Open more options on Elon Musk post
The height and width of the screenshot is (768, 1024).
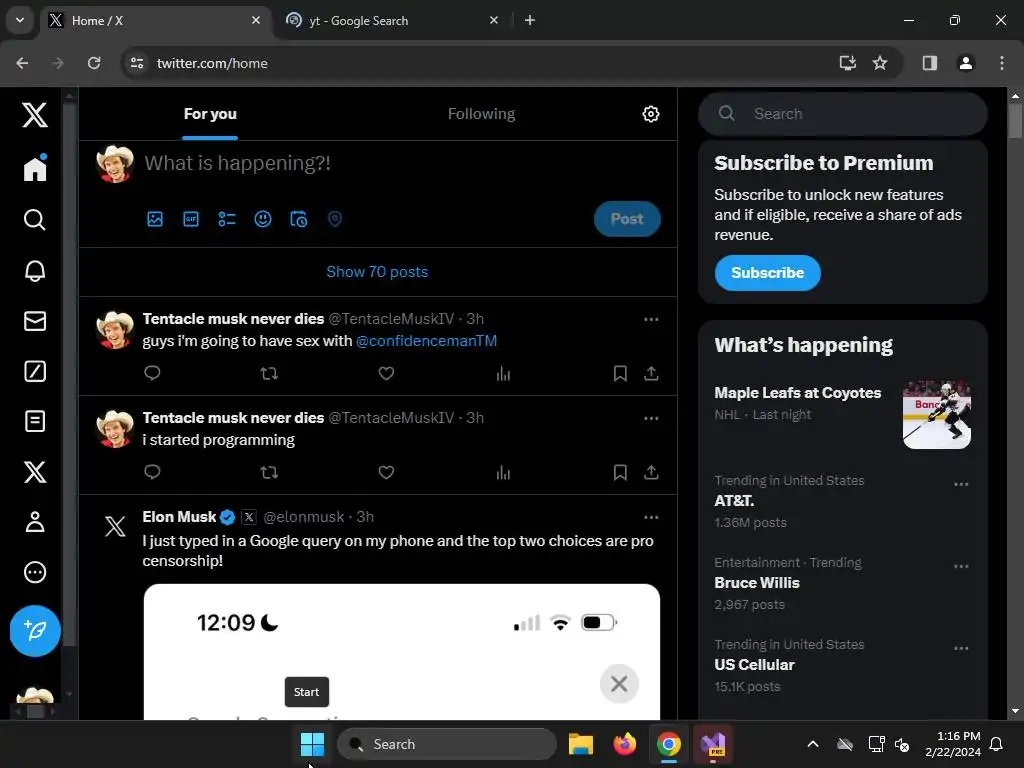tap(651, 517)
